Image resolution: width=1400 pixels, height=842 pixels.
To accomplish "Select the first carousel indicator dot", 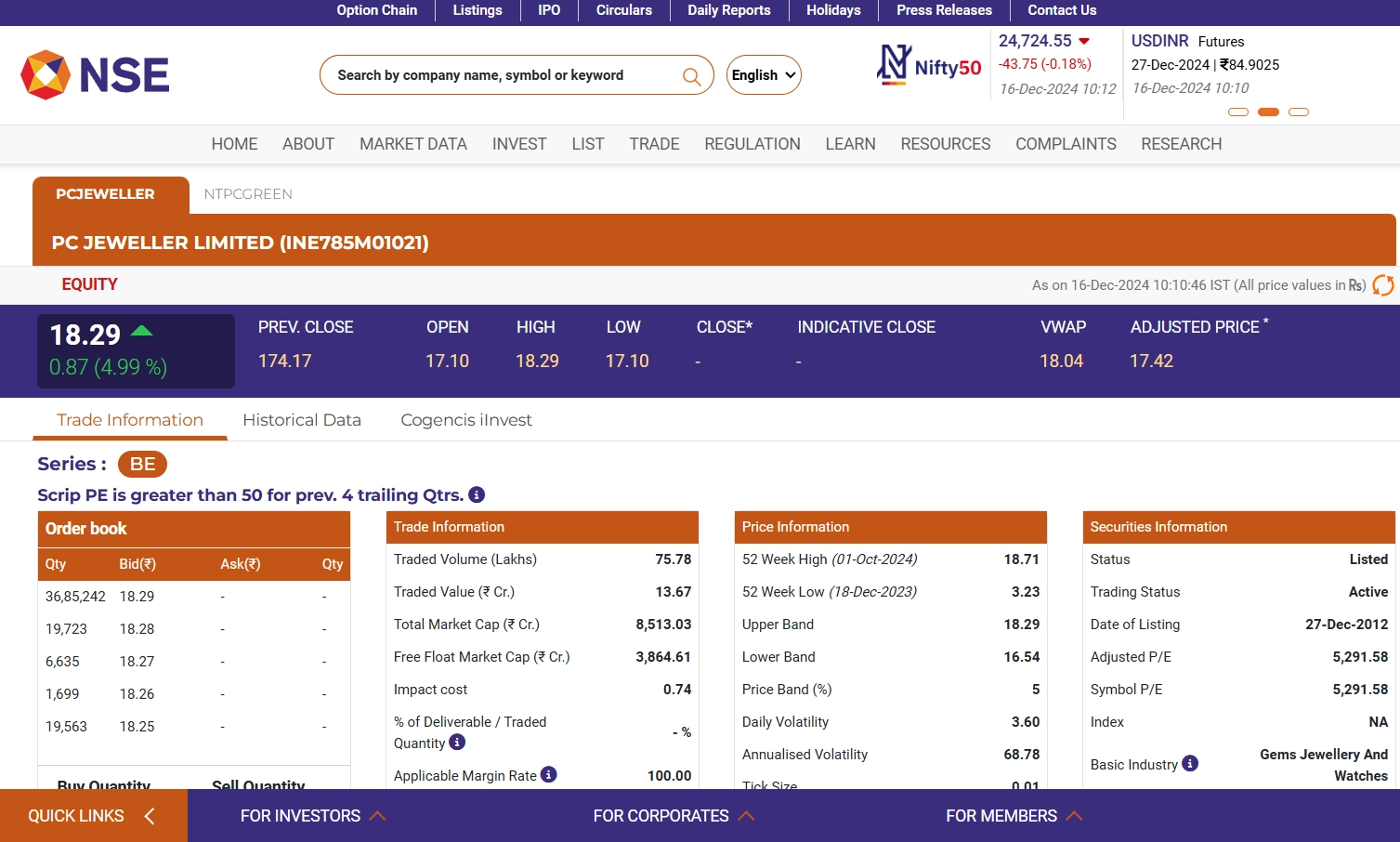I will click(1237, 112).
